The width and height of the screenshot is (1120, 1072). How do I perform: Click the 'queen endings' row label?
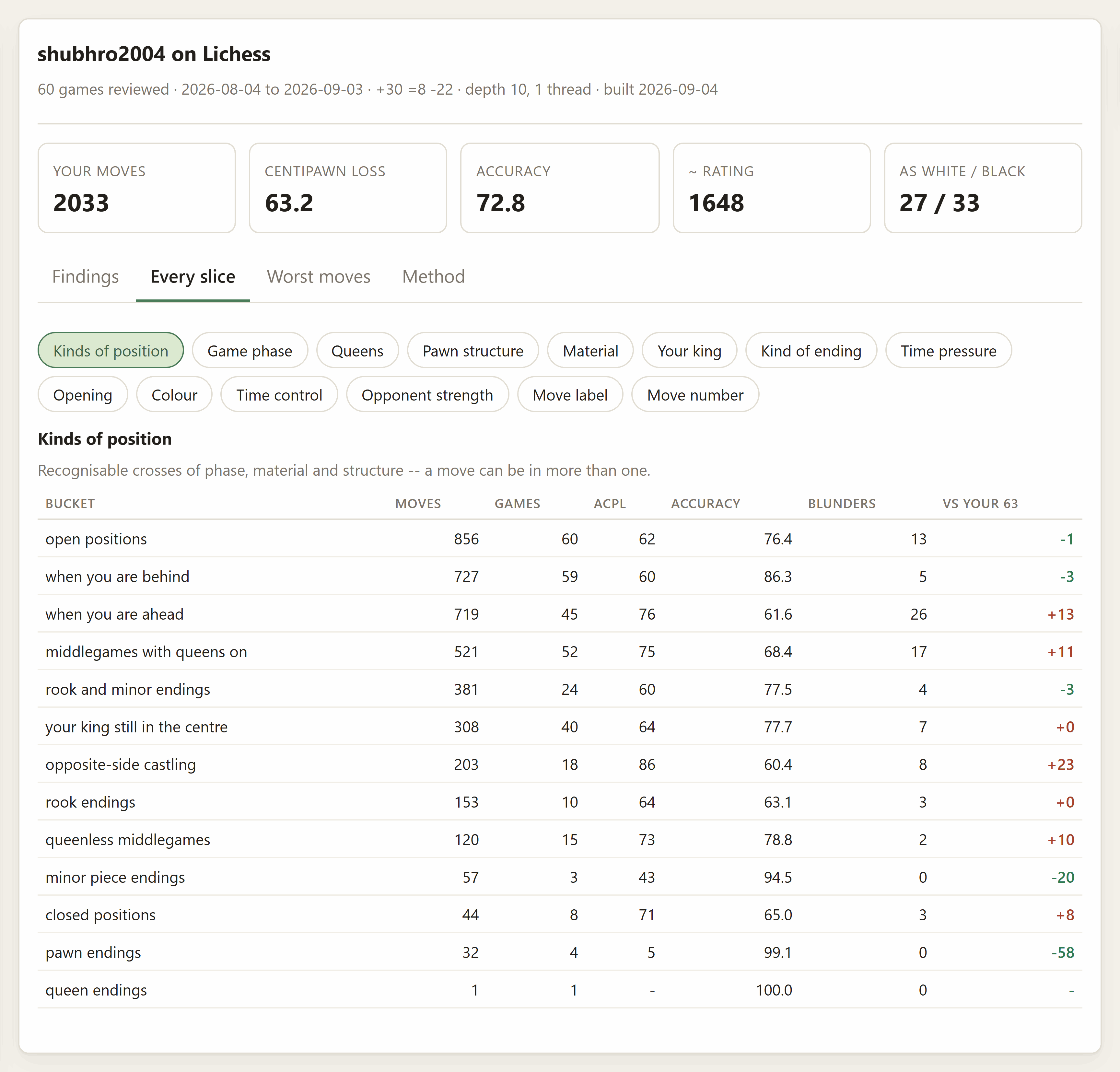click(x=96, y=990)
